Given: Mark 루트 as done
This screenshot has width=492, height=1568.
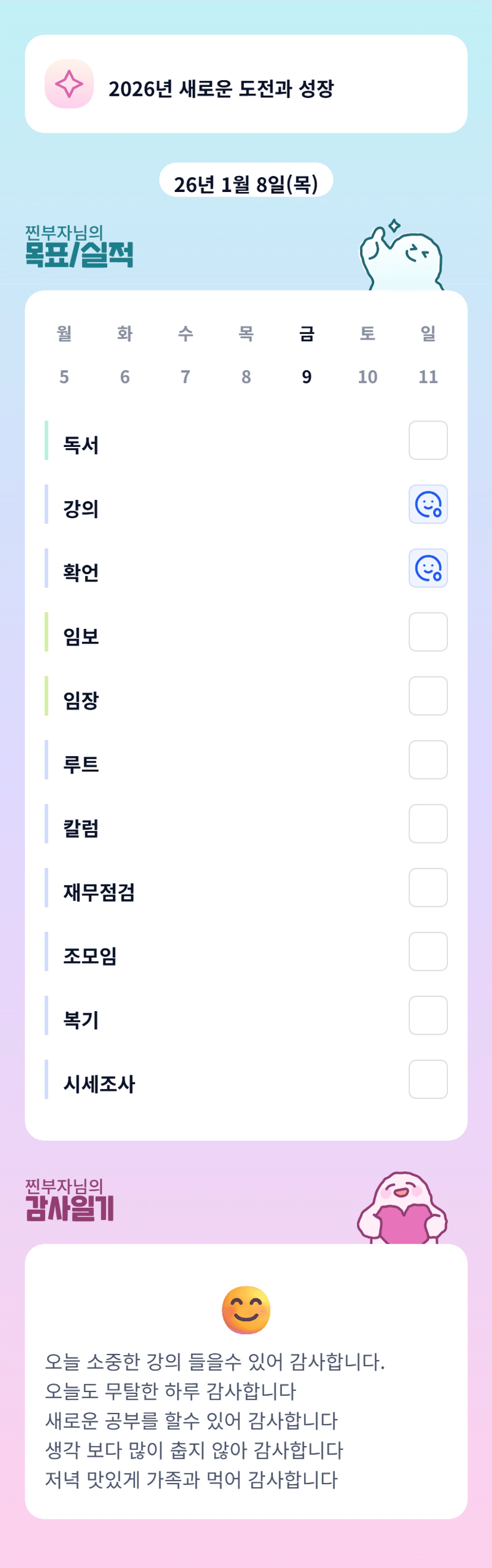Looking at the screenshot, I should click(428, 760).
